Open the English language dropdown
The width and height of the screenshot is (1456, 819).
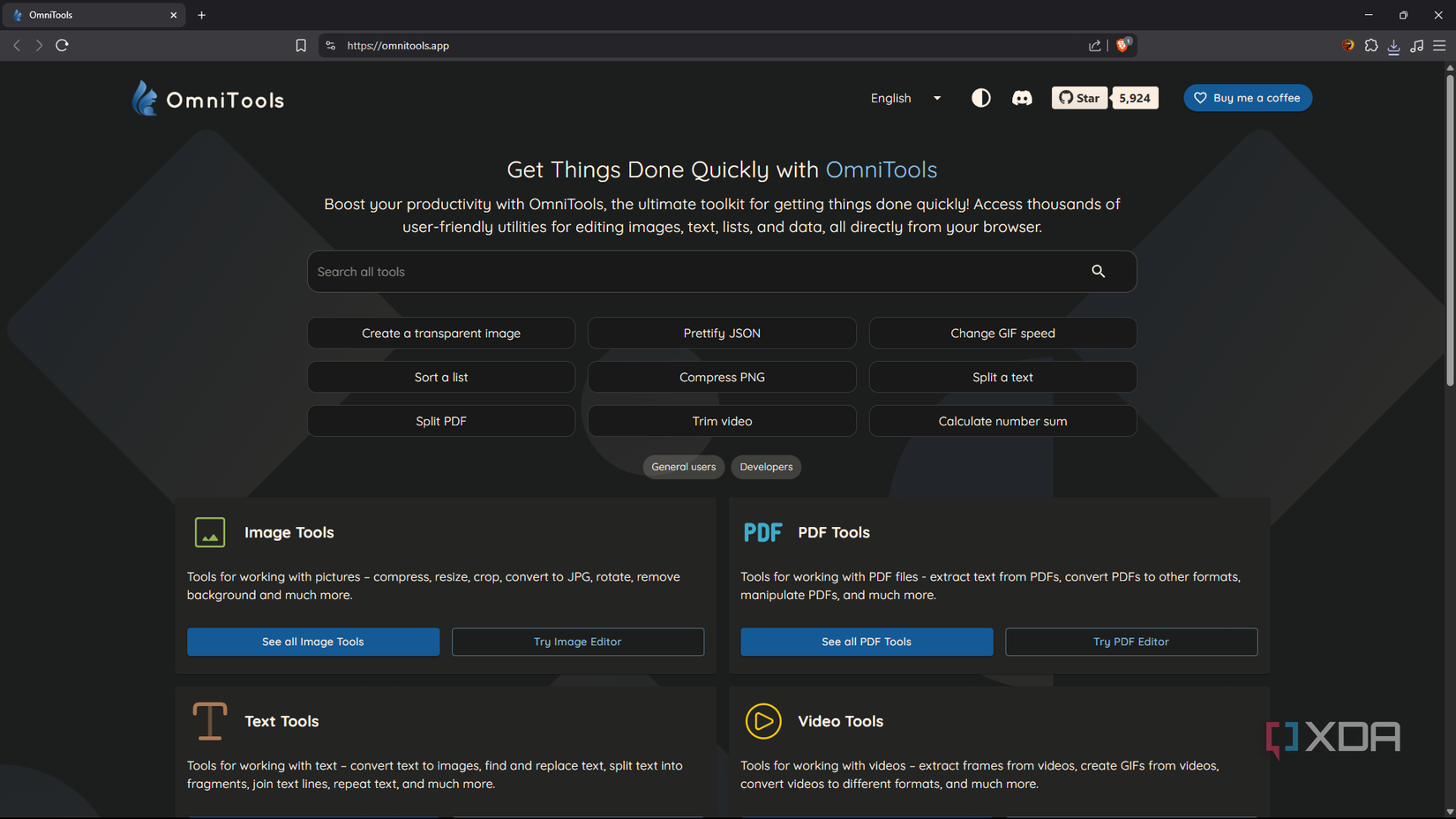(905, 98)
